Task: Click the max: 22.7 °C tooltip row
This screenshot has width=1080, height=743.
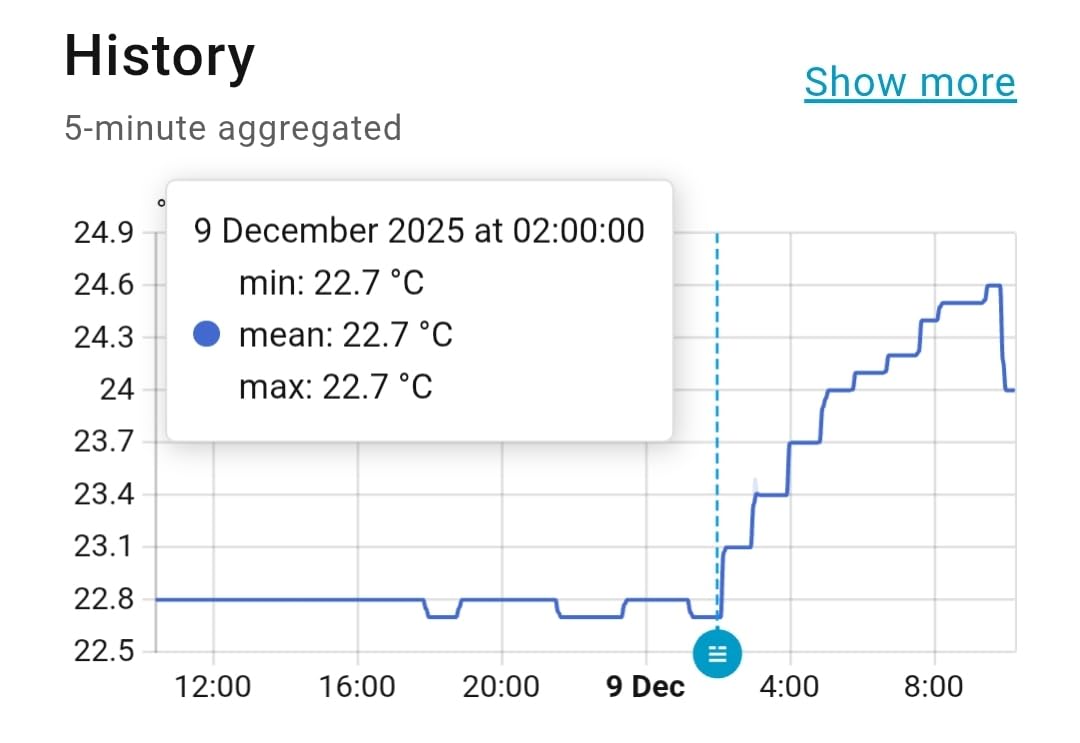Action: [335, 386]
